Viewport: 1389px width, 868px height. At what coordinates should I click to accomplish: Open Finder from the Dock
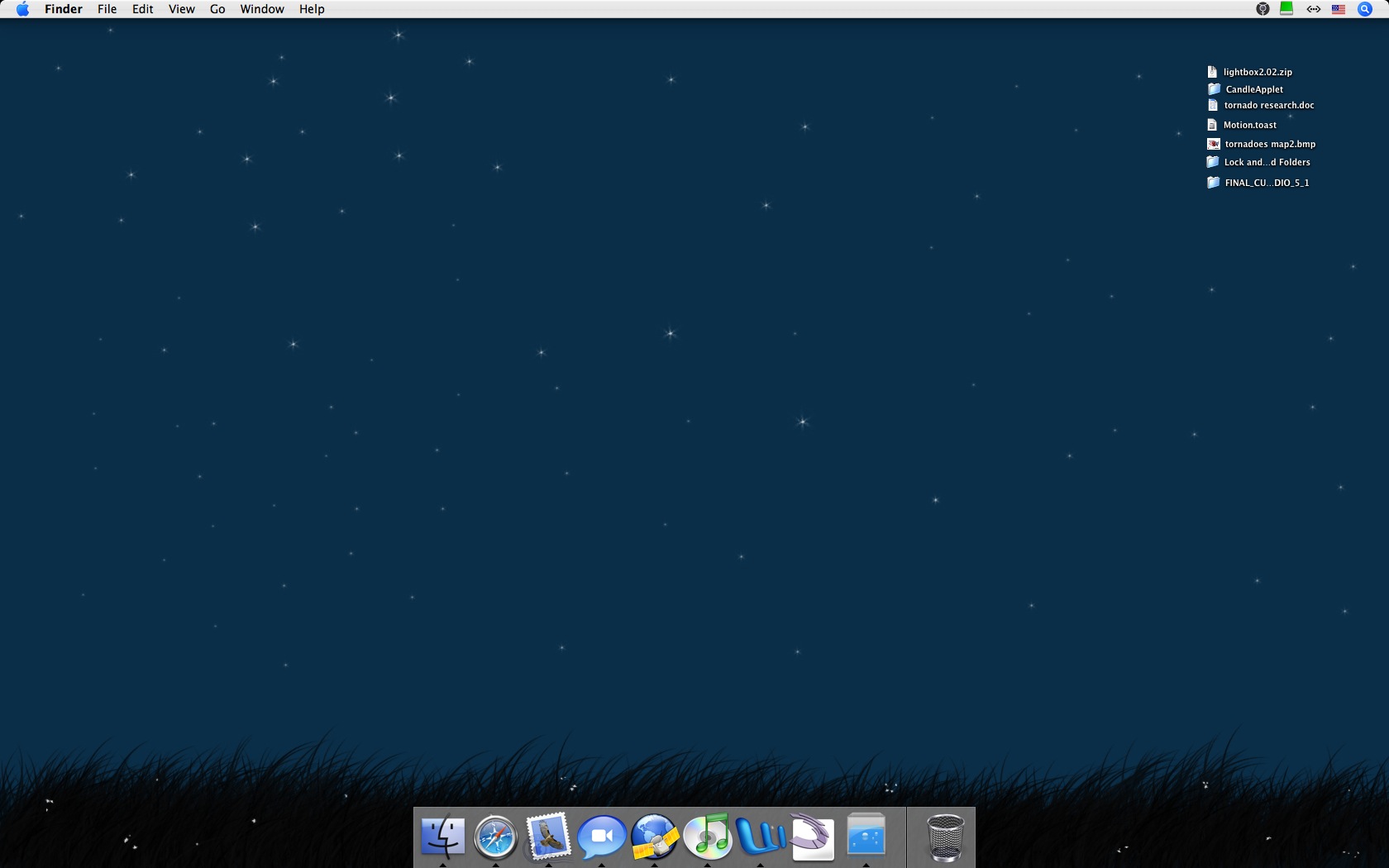442,837
